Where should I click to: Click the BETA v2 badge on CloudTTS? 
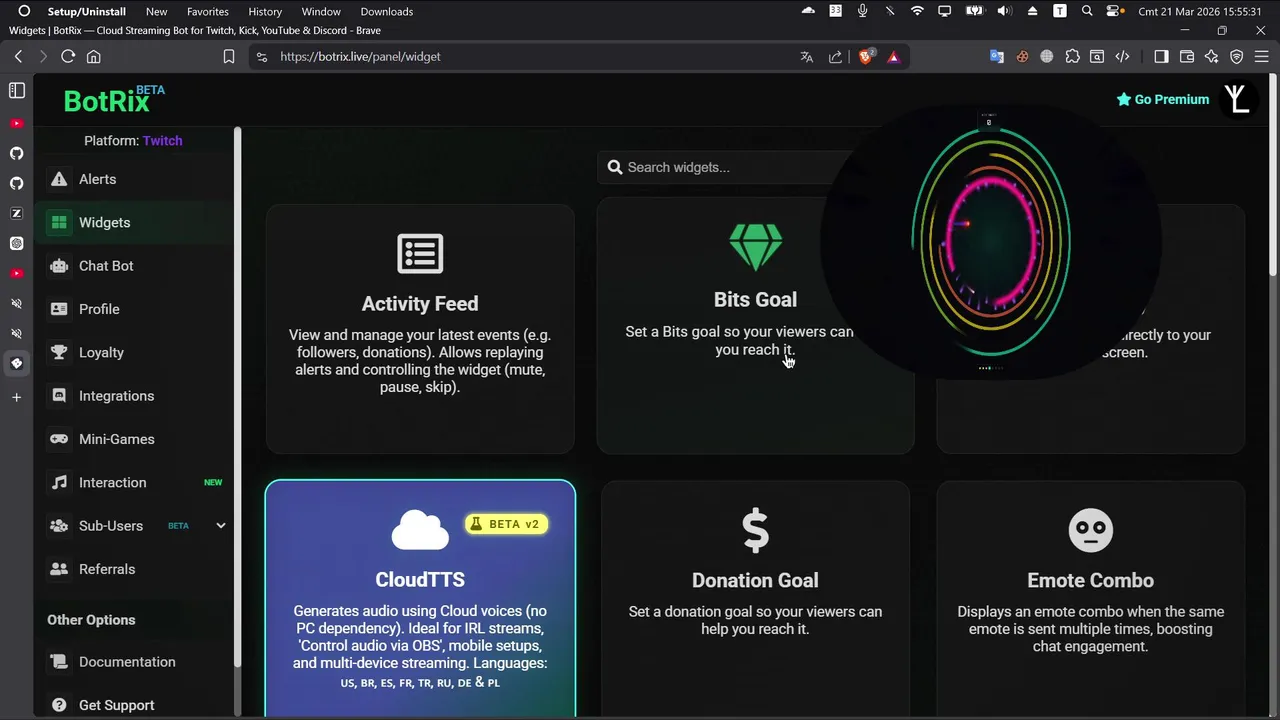tap(507, 524)
